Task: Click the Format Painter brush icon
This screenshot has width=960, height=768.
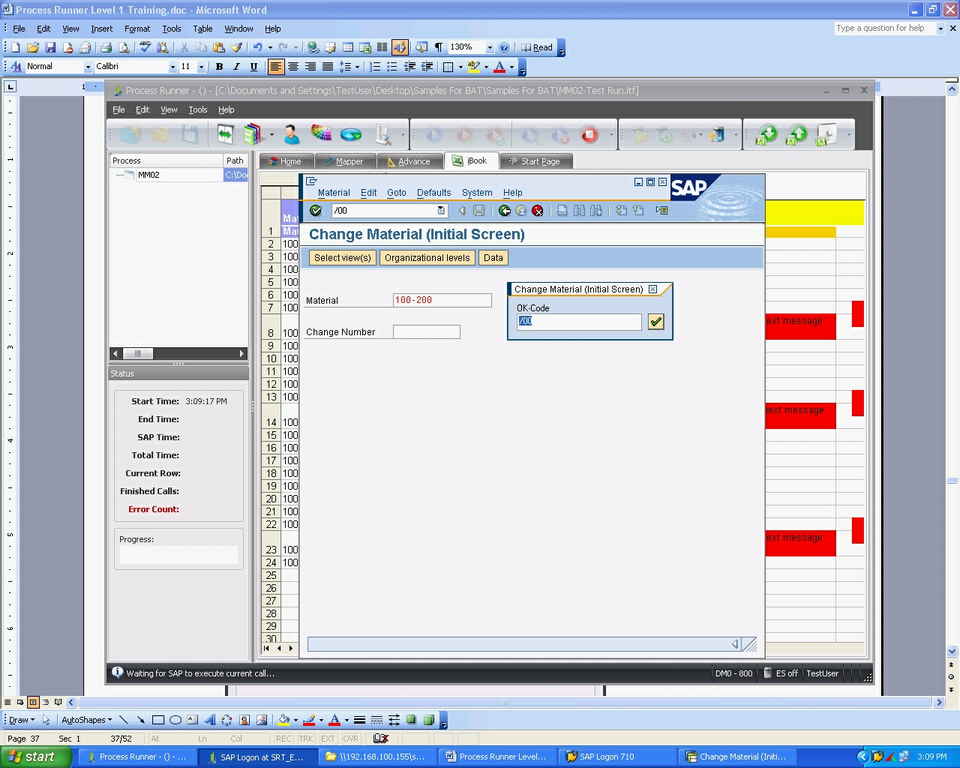Action: [x=237, y=48]
